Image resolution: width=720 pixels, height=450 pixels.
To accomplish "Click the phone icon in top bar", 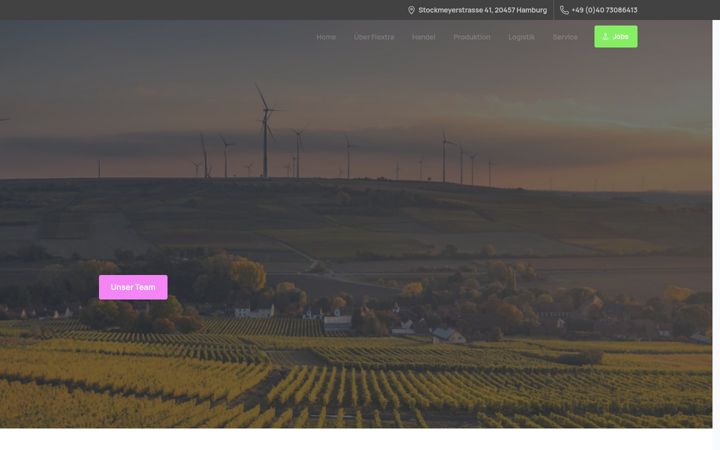I will (x=564, y=10).
